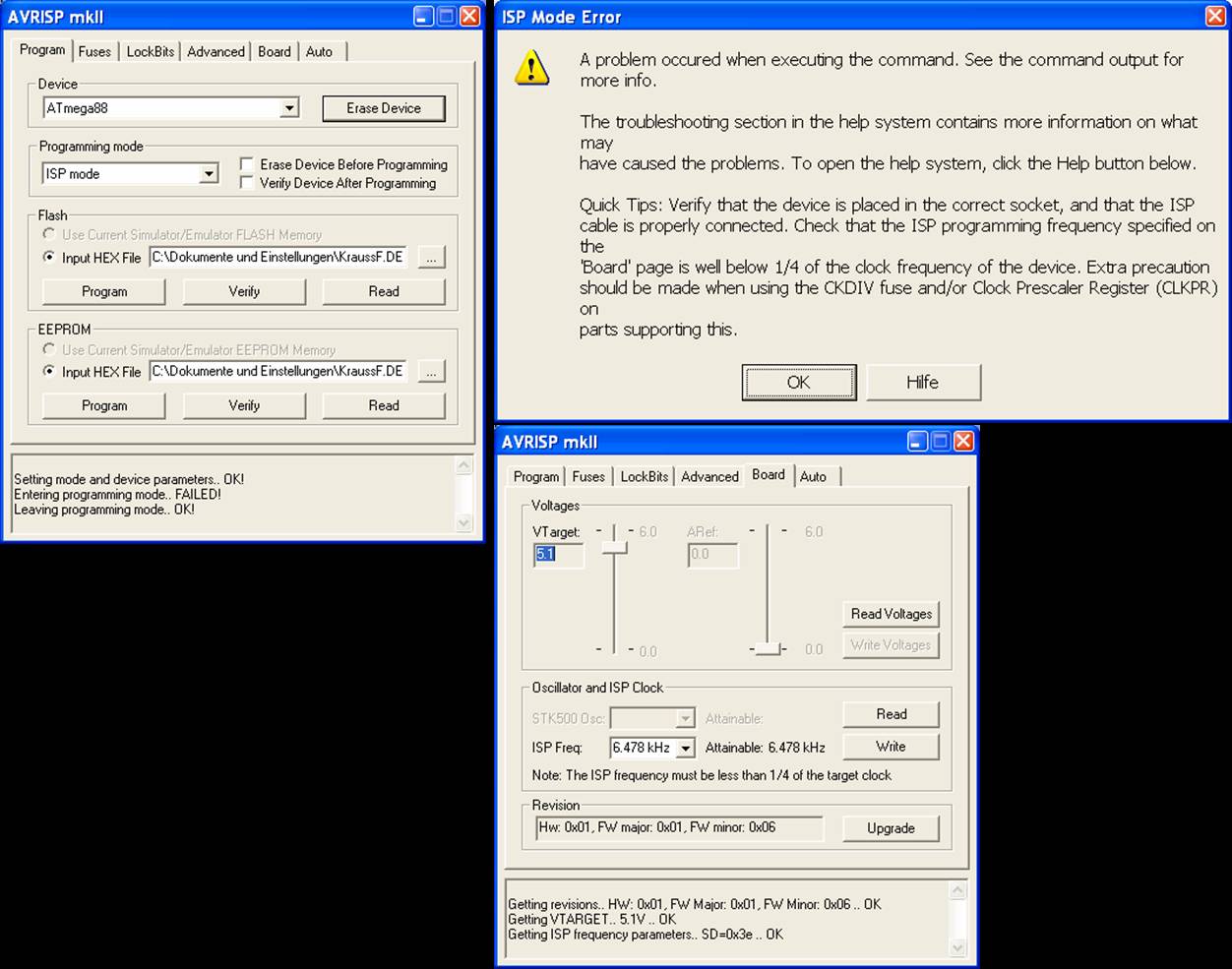Click the VTarget value field showing 5.1
The image size is (1232, 969).
click(558, 554)
